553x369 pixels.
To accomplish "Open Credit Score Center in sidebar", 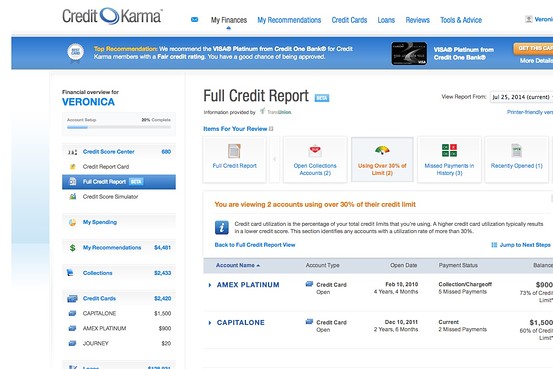I will (x=119, y=152).
